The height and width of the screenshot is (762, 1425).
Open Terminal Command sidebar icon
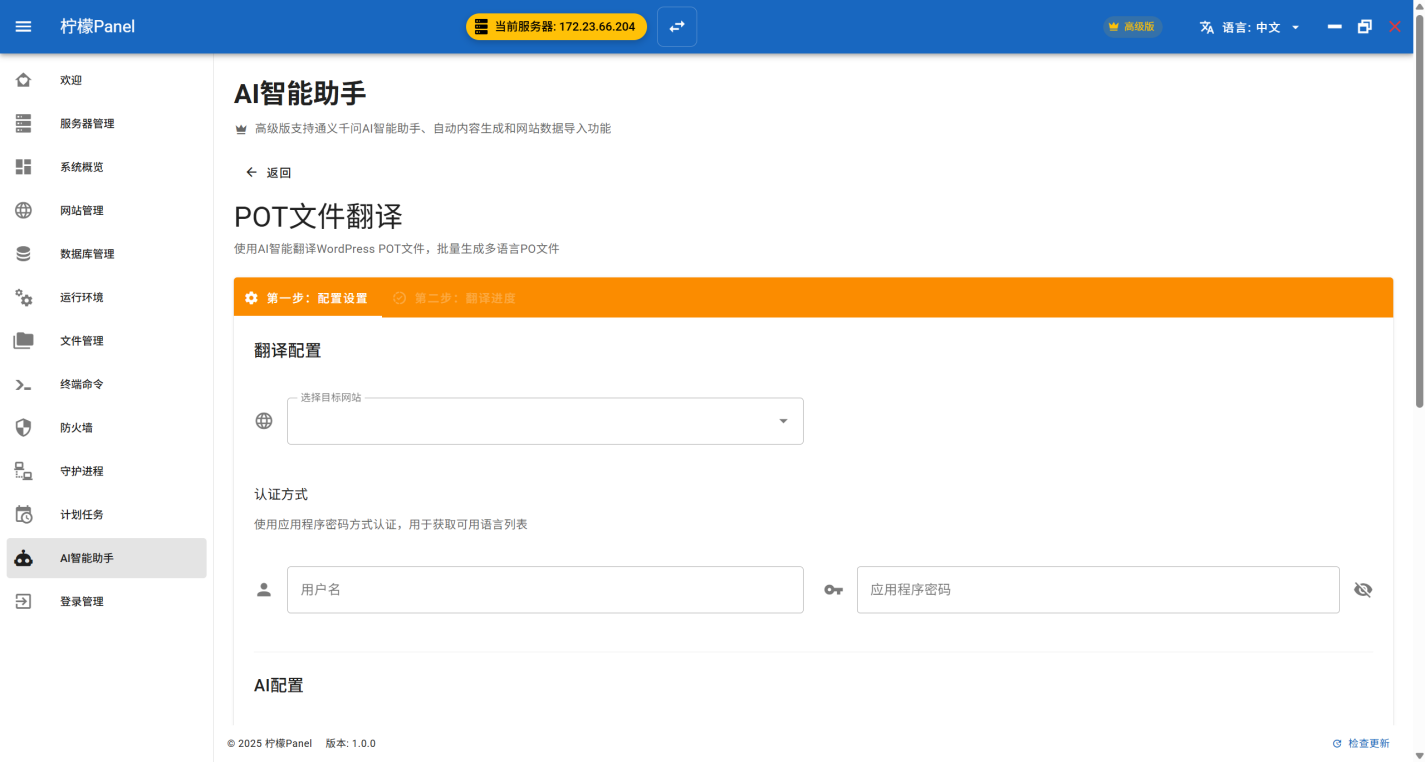point(24,384)
